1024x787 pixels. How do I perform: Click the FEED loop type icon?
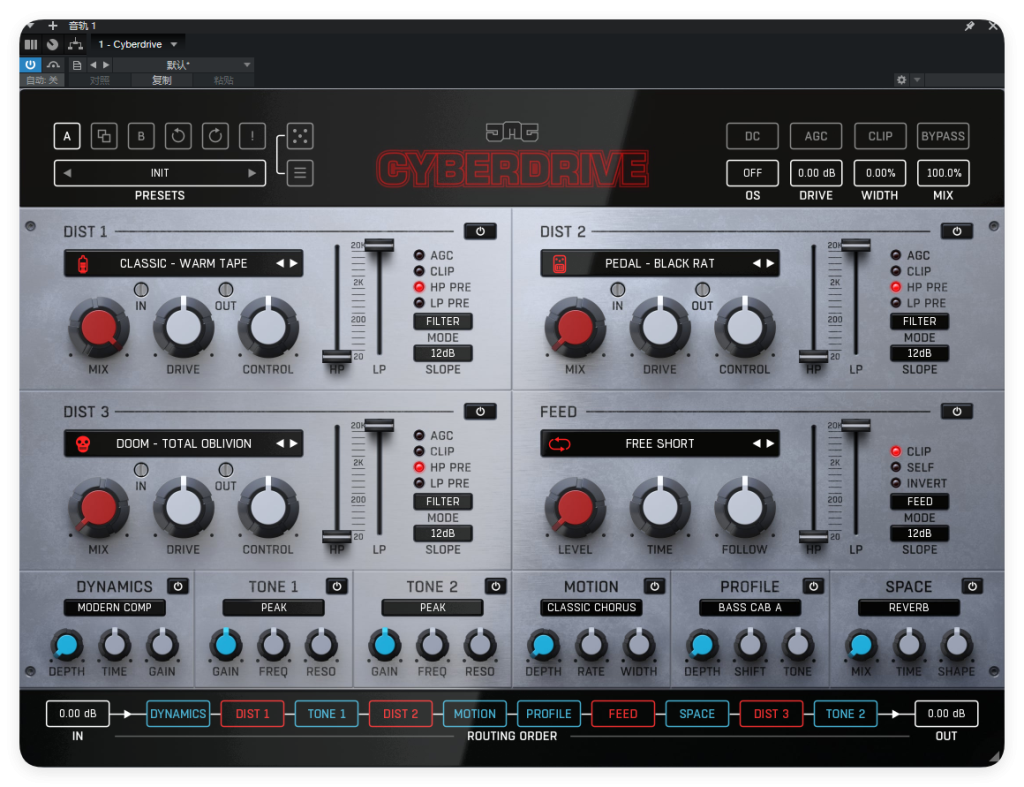point(560,444)
